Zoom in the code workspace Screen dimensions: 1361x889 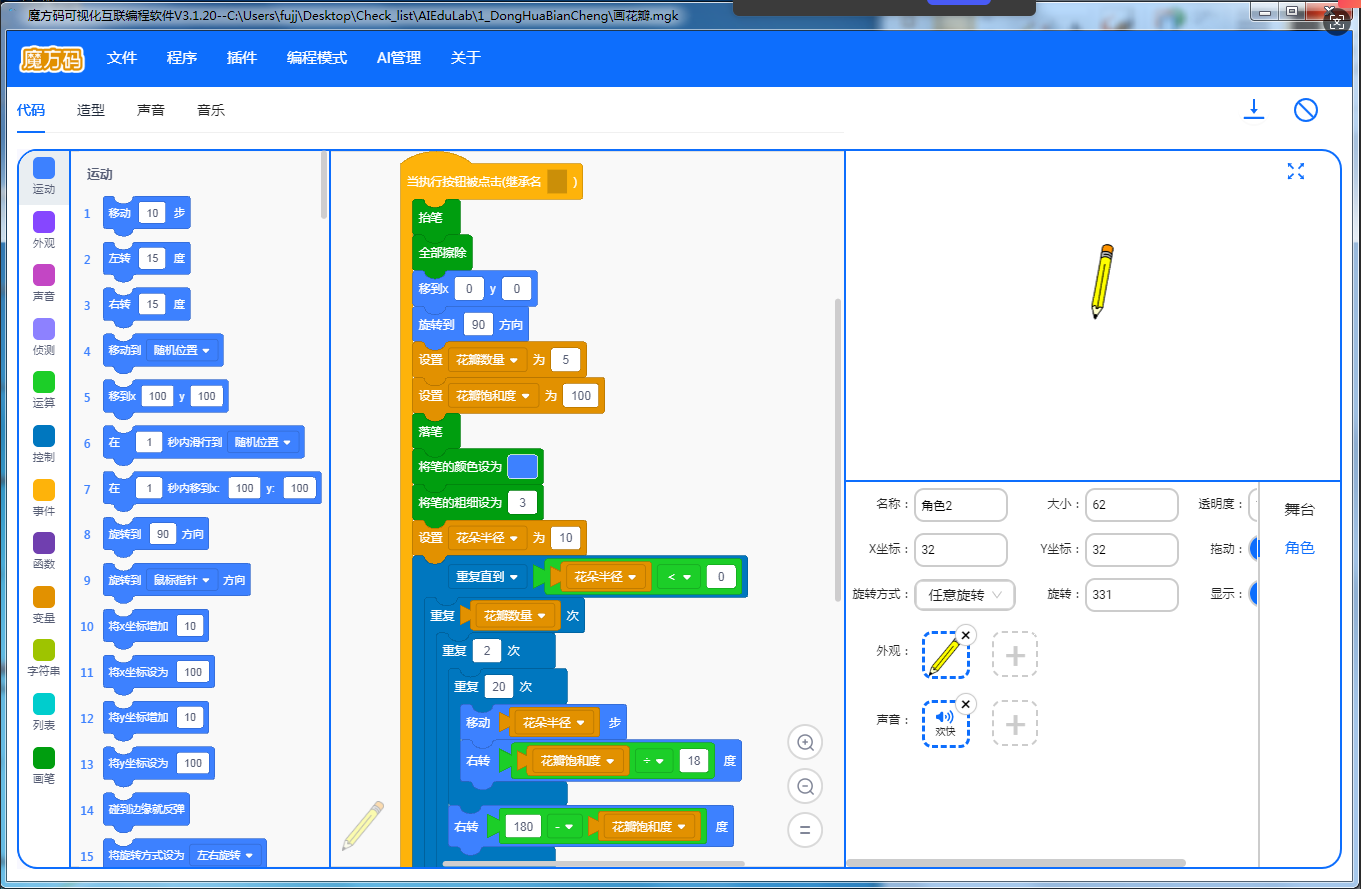coord(805,742)
